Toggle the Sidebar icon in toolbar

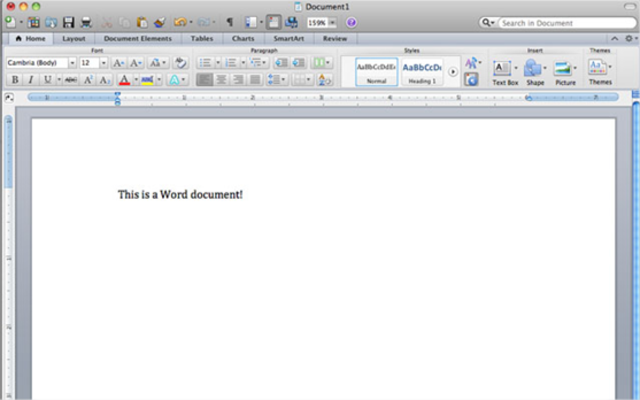251,22
